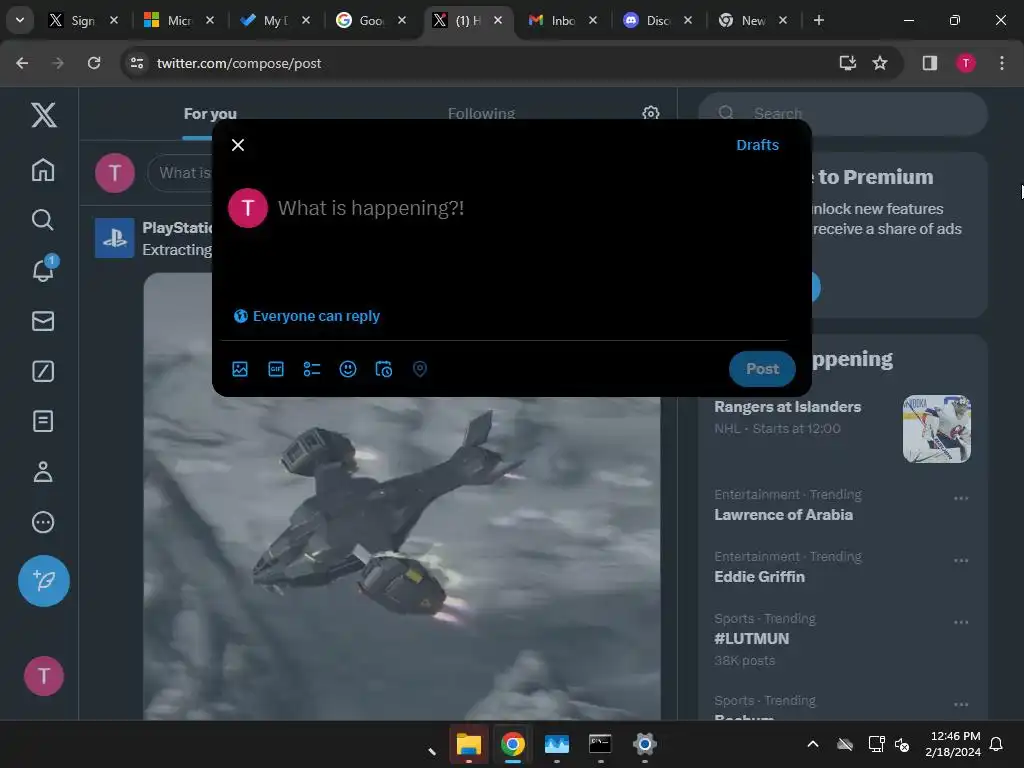
Task: Open #LUTMUN trending topic
Action: (x=751, y=639)
